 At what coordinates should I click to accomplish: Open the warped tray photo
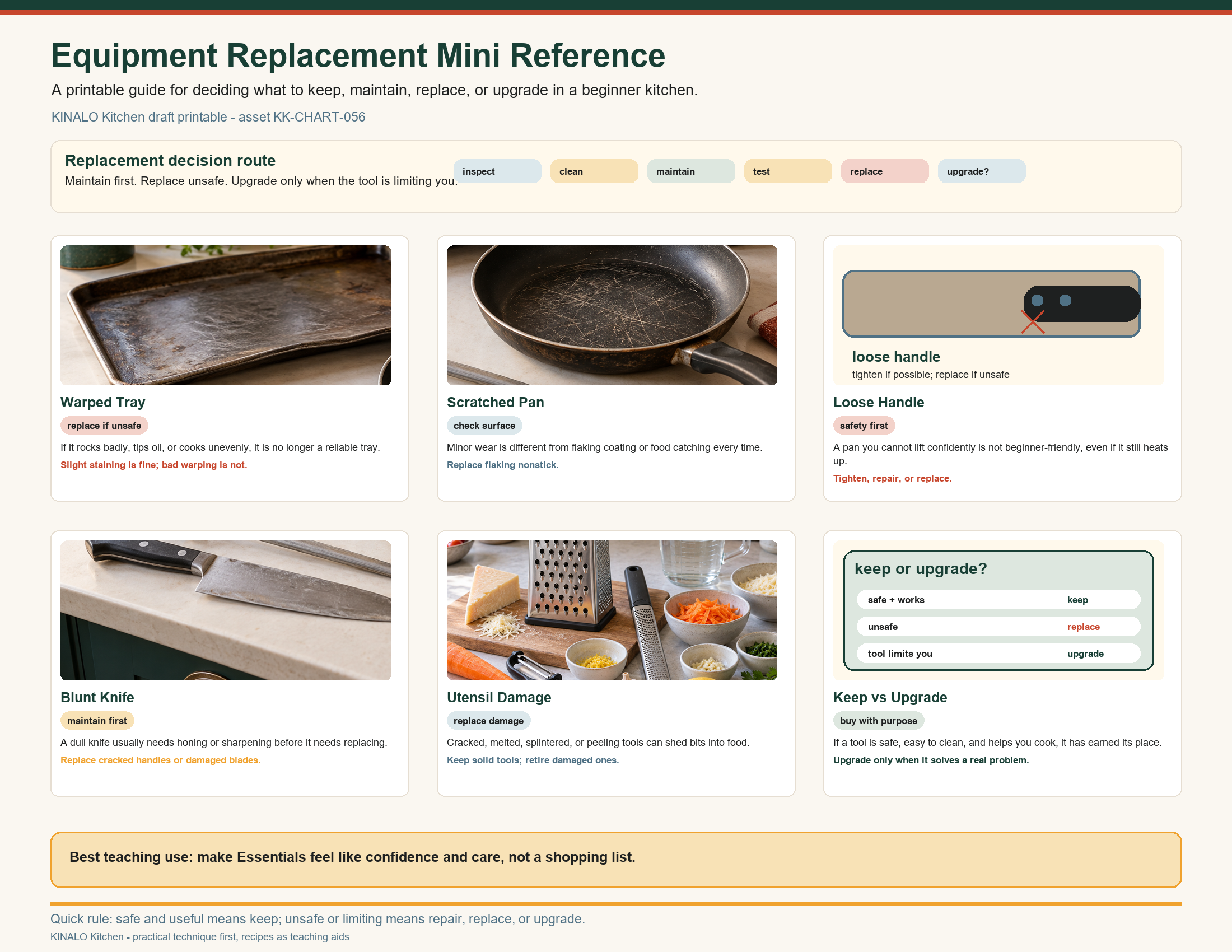[x=226, y=315]
